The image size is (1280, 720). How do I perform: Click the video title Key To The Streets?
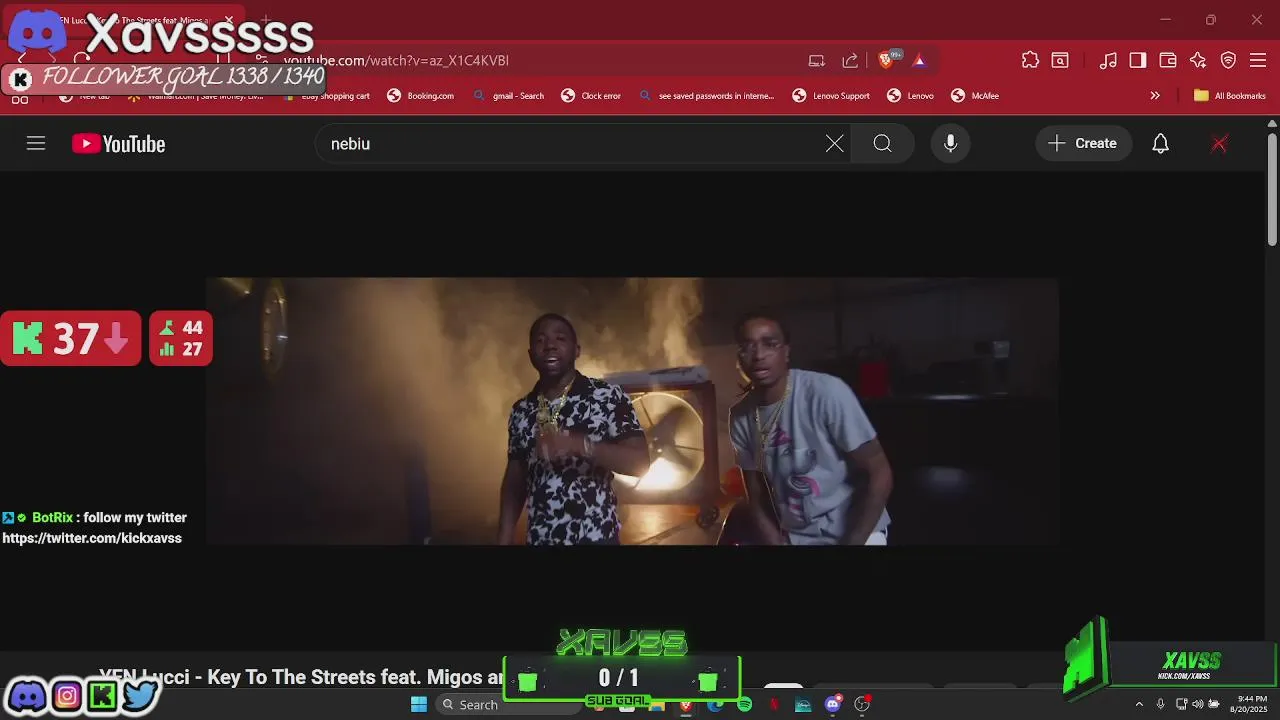(303, 677)
